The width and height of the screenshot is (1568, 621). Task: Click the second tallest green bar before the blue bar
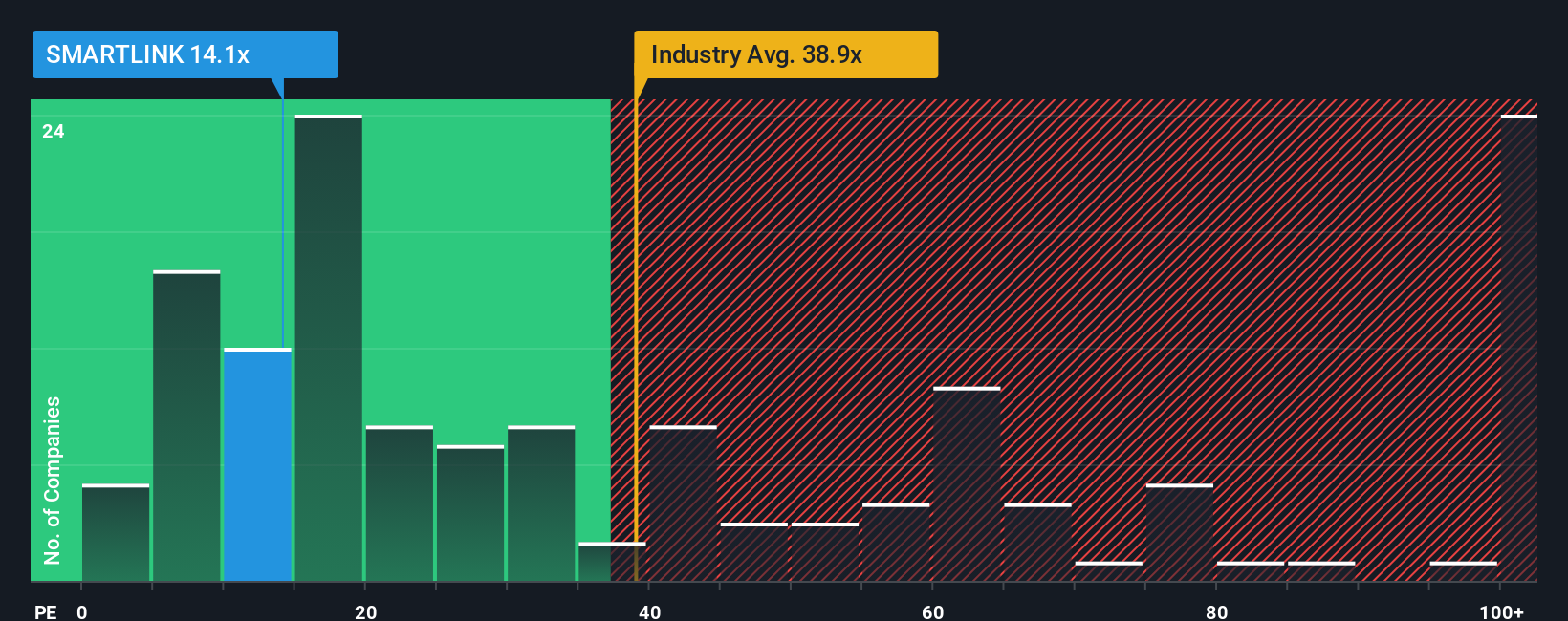click(x=186, y=426)
